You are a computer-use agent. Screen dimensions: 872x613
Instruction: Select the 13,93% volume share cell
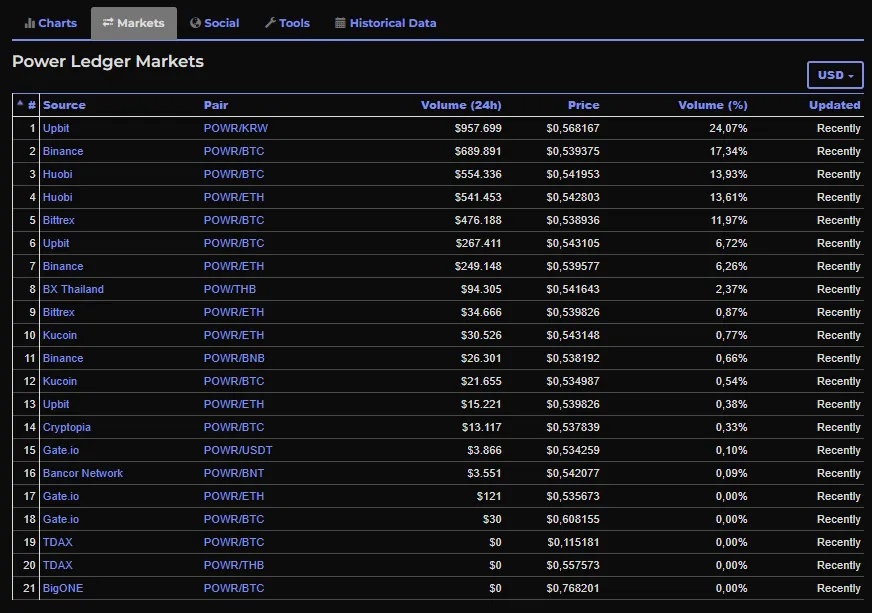(728, 174)
